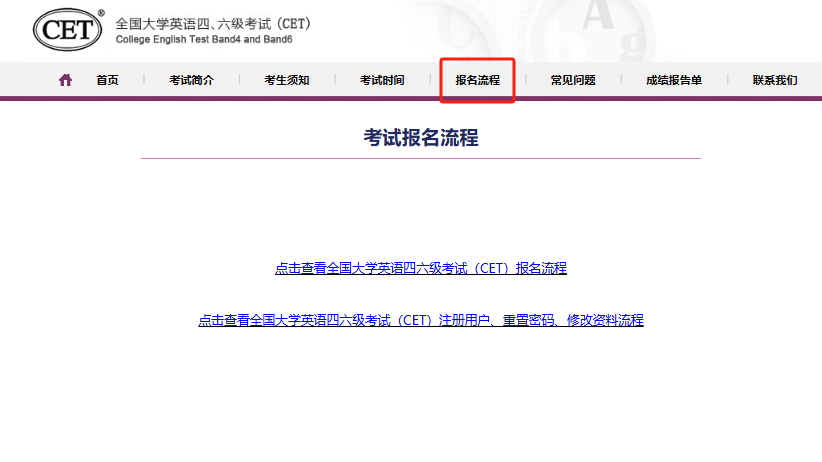Viewport: 822px width, 462px height.
Task: Open the 首页 navigation item
Action: 107,80
